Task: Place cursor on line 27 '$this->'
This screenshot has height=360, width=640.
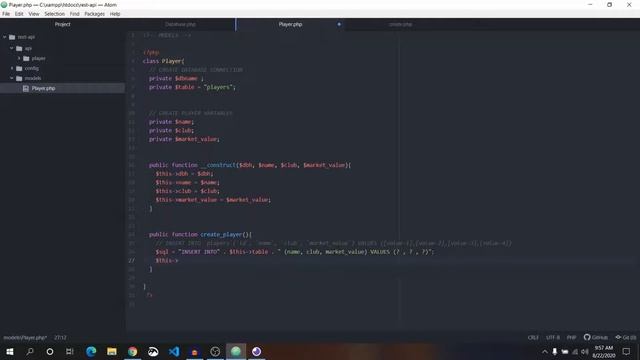Action: (167, 260)
